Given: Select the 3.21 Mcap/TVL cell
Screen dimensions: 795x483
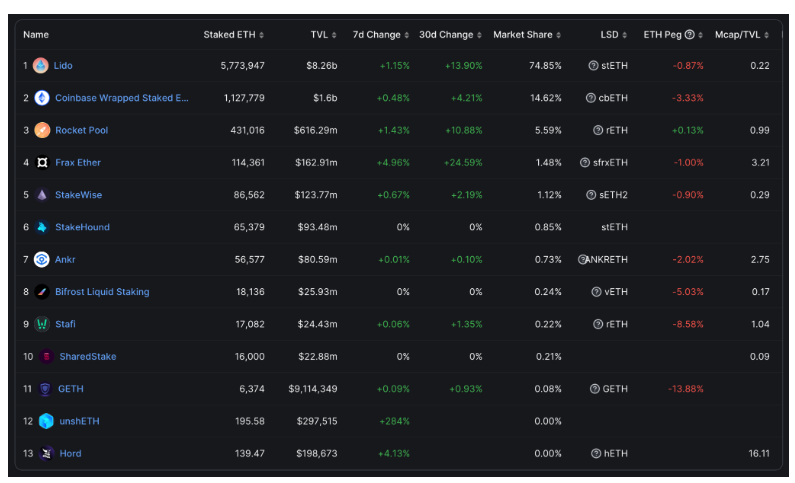Looking at the screenshot, I should (761, 162).
